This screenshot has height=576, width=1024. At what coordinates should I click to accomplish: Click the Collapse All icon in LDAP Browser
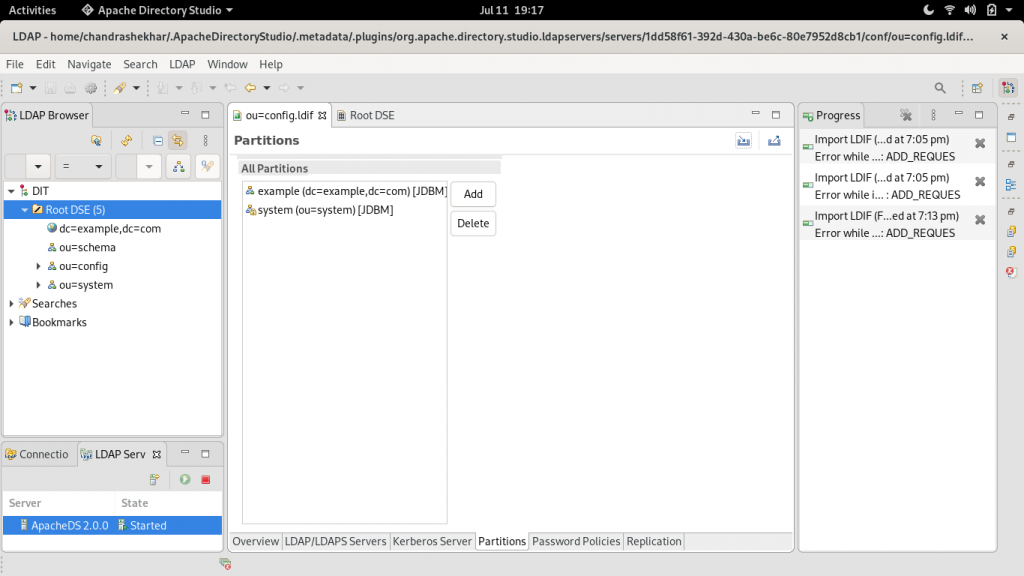tap(158, 141)
